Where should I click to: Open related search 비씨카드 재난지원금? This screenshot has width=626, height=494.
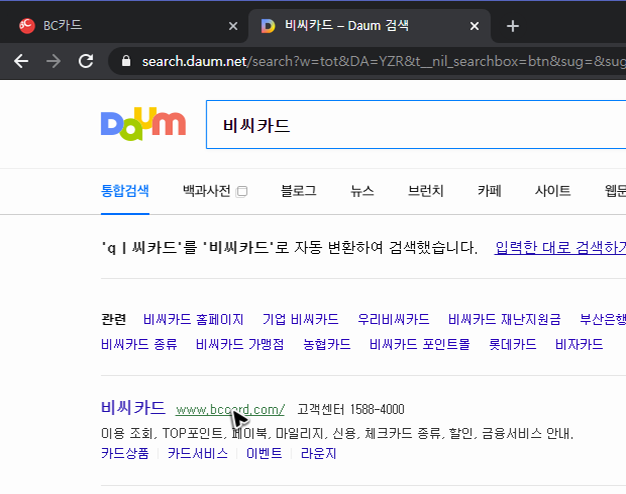(504, 319)
